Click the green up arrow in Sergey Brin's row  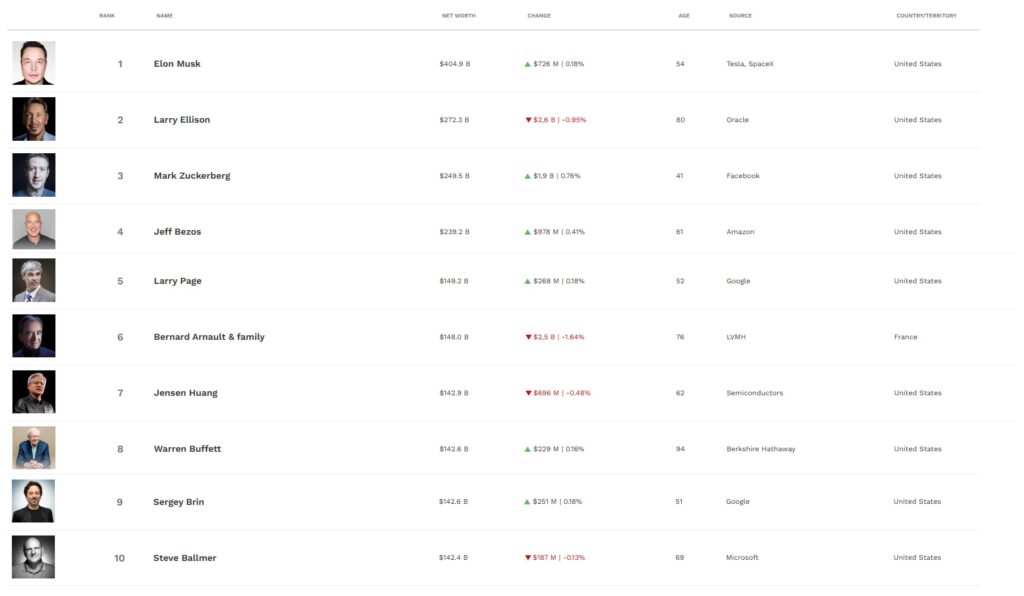point(527,502)
